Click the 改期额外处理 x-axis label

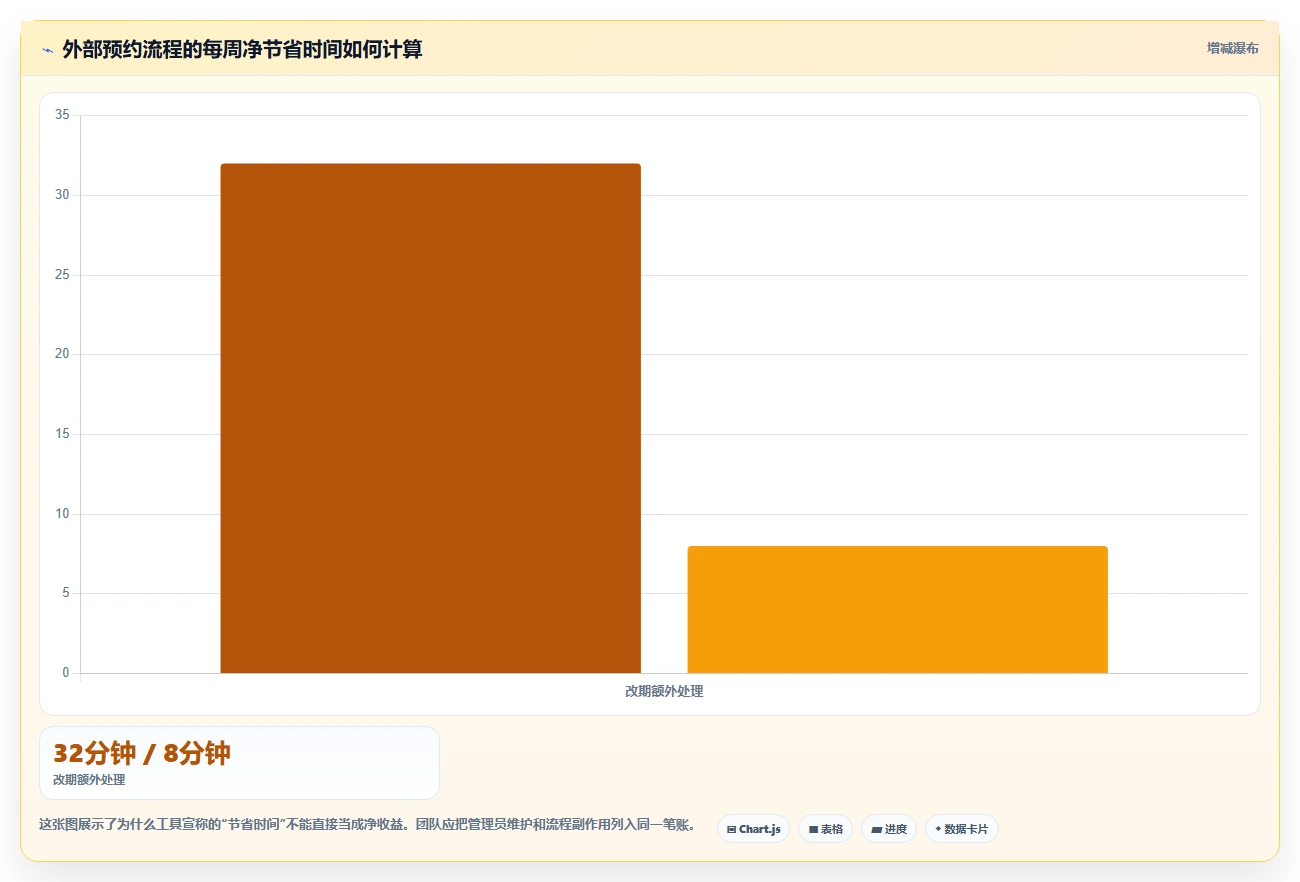[664, 692]
